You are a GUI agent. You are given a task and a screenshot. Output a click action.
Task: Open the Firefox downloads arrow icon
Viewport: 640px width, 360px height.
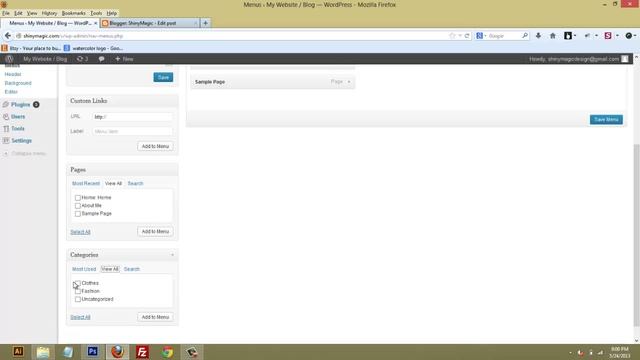pos(538,36)
